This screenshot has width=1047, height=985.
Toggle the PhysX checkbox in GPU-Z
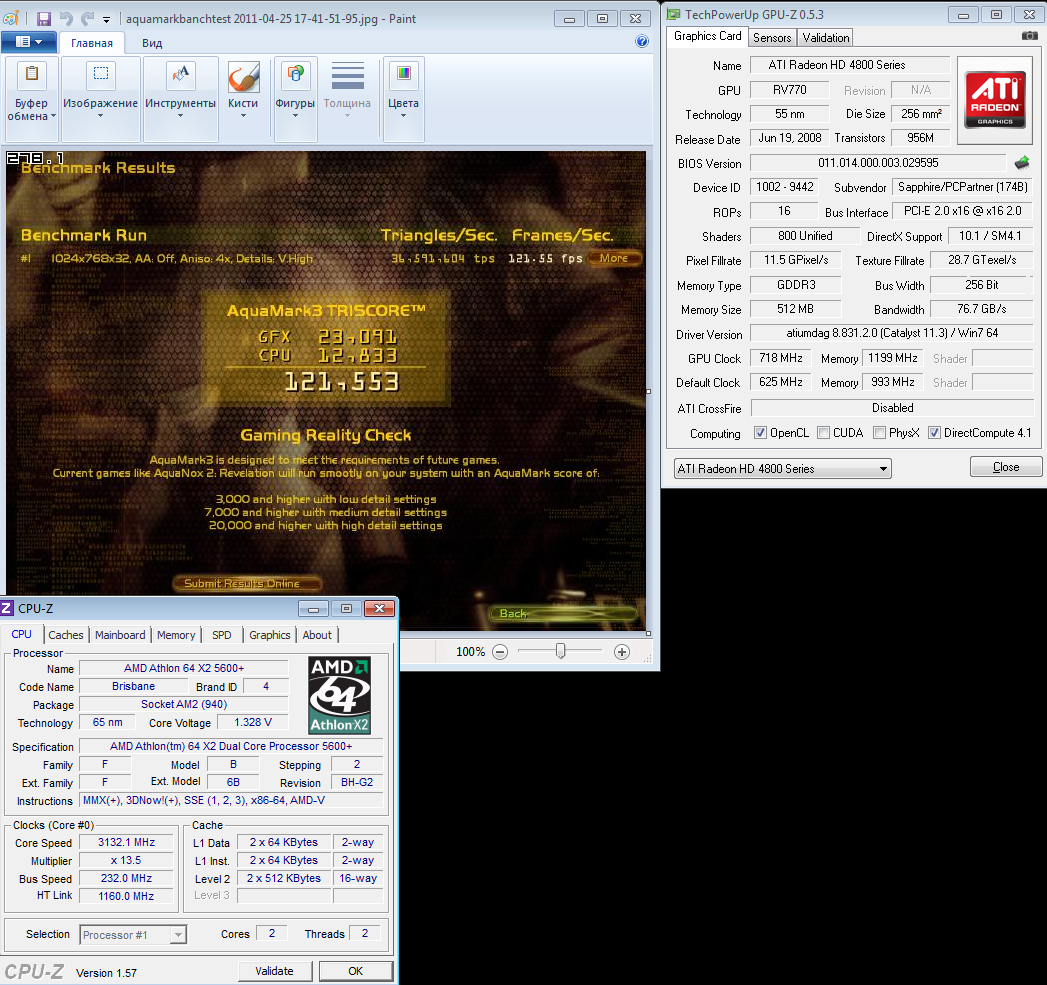click(x=879, y=433)
